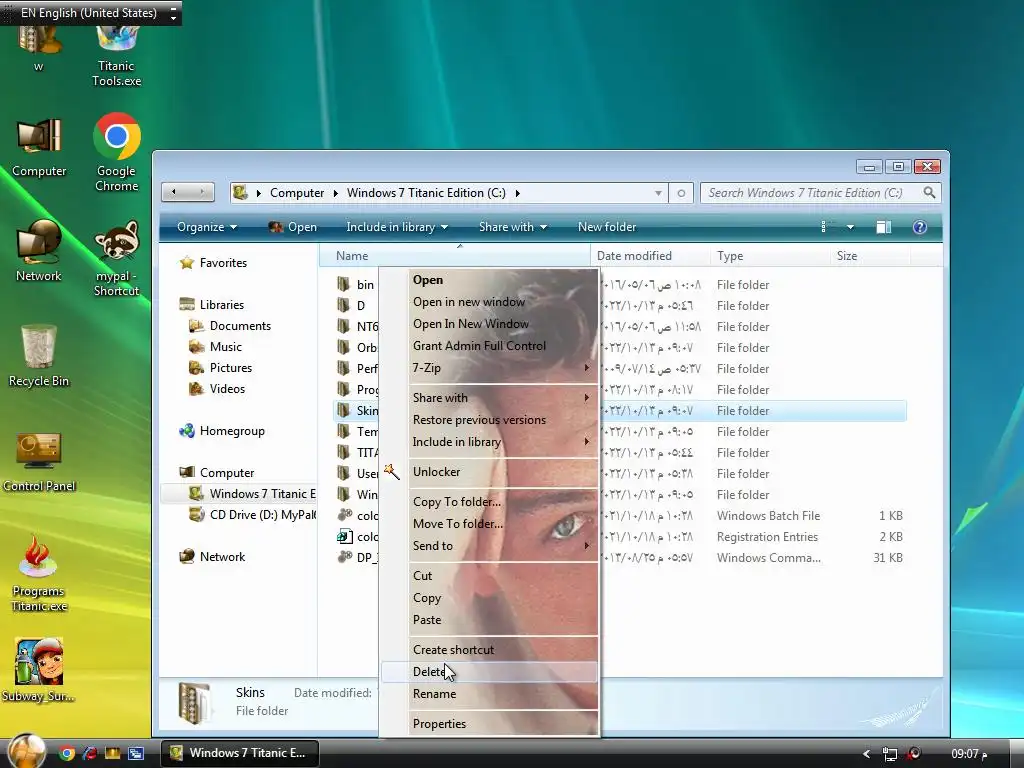This screenshot has height=768, width=1024.
Task: Show hidden tray icons arrow
Action: coord(866,754)
